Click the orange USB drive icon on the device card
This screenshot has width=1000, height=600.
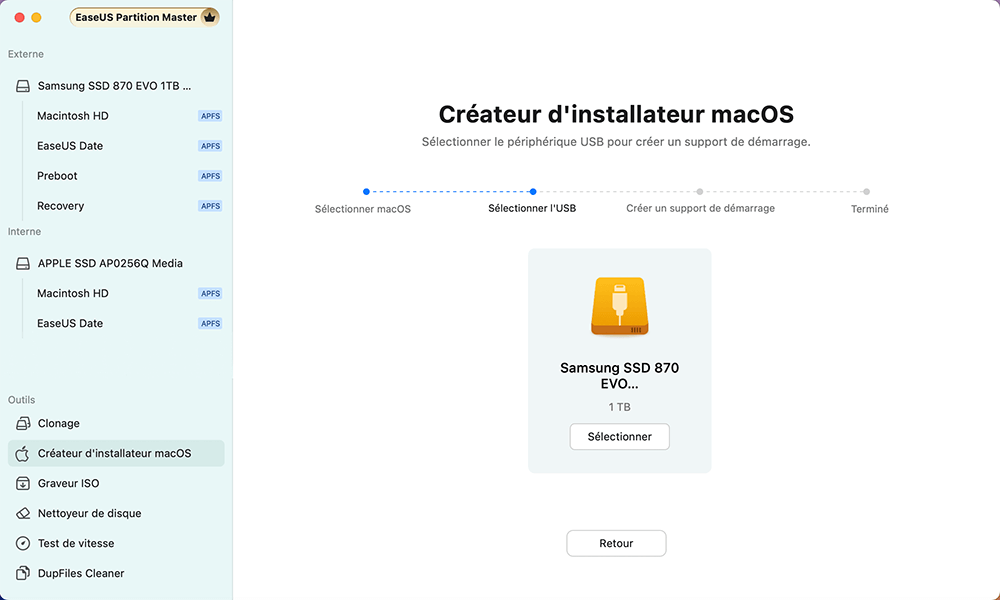[619, 308]
